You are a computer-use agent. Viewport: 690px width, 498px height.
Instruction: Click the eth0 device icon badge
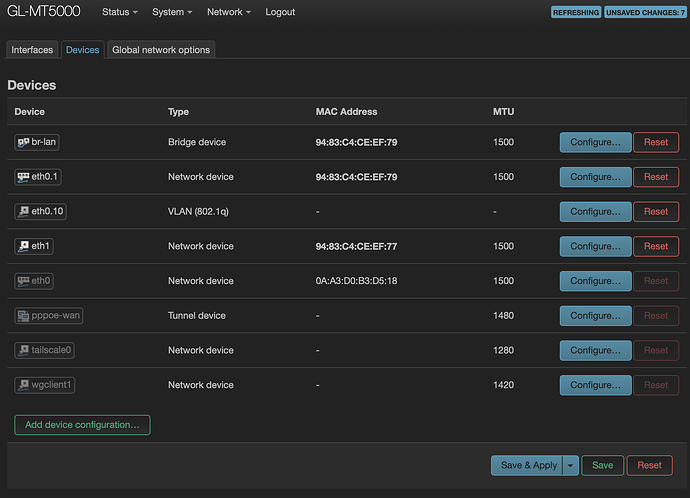tap(23, 281)
